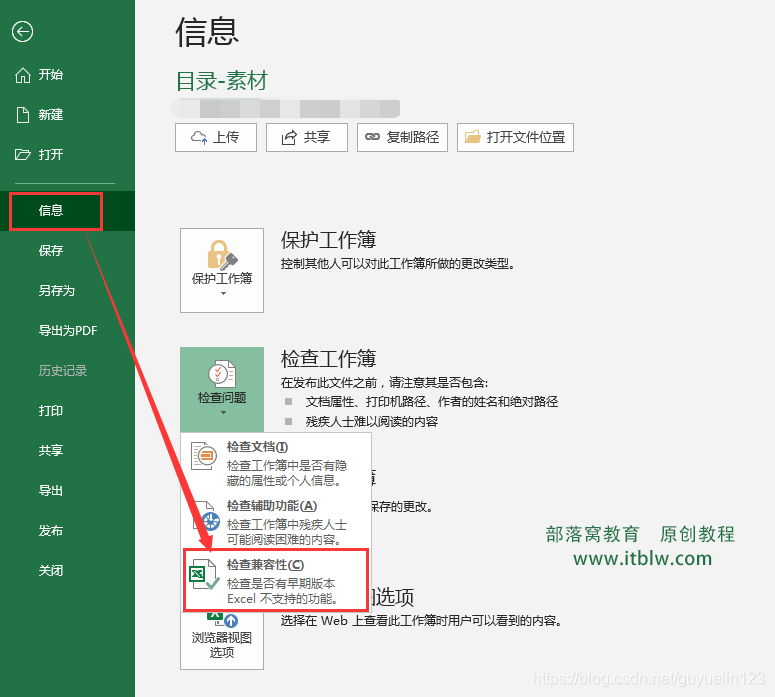Click the 检查问题 document checklist icon

click(222, 374)
